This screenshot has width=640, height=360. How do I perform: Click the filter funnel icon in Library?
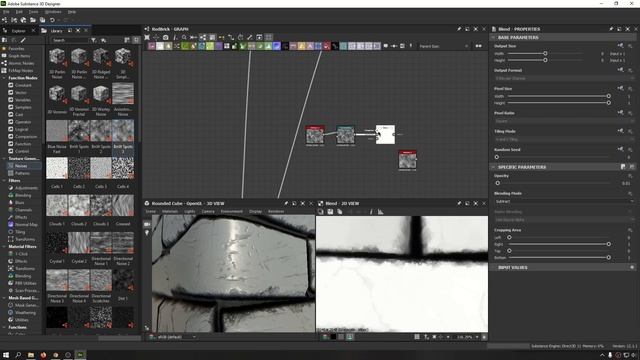[94, 40]
